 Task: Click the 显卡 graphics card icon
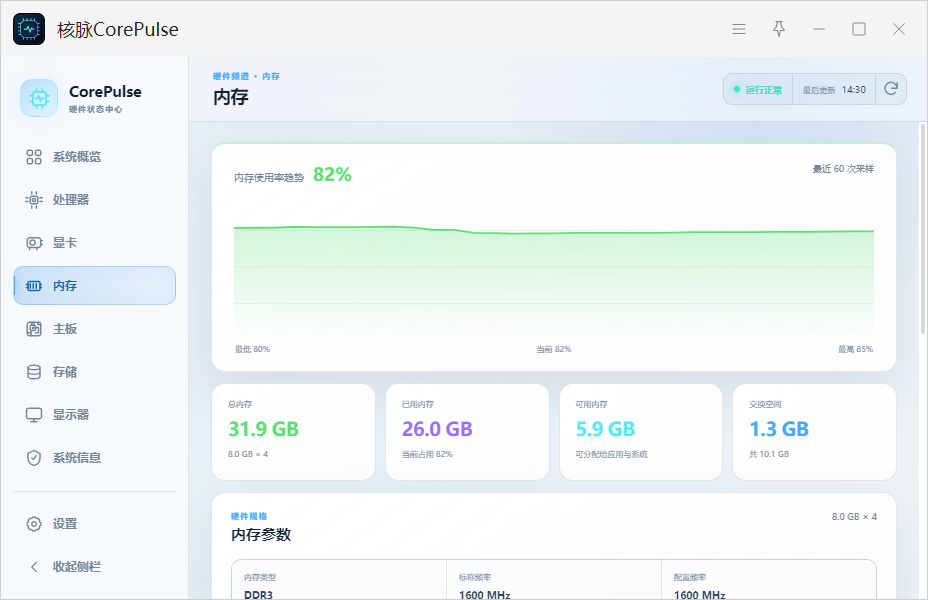tap(34, 243)
